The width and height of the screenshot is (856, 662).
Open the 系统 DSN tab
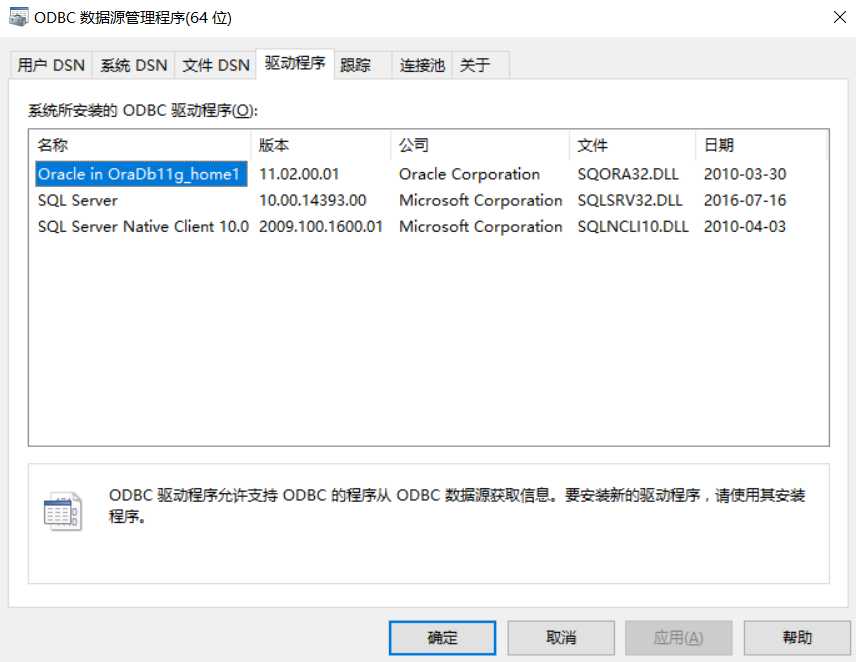click(x=133, y=65)
